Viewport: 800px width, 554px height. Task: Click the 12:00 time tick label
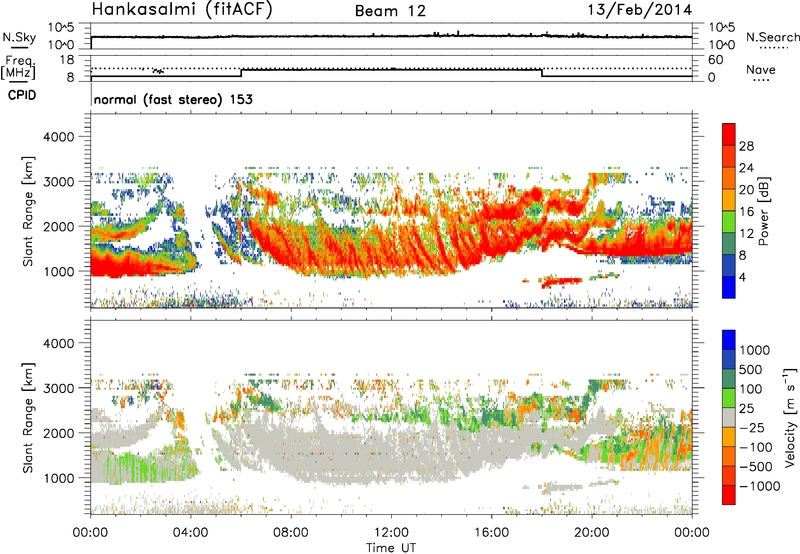(x=391, y=533)
